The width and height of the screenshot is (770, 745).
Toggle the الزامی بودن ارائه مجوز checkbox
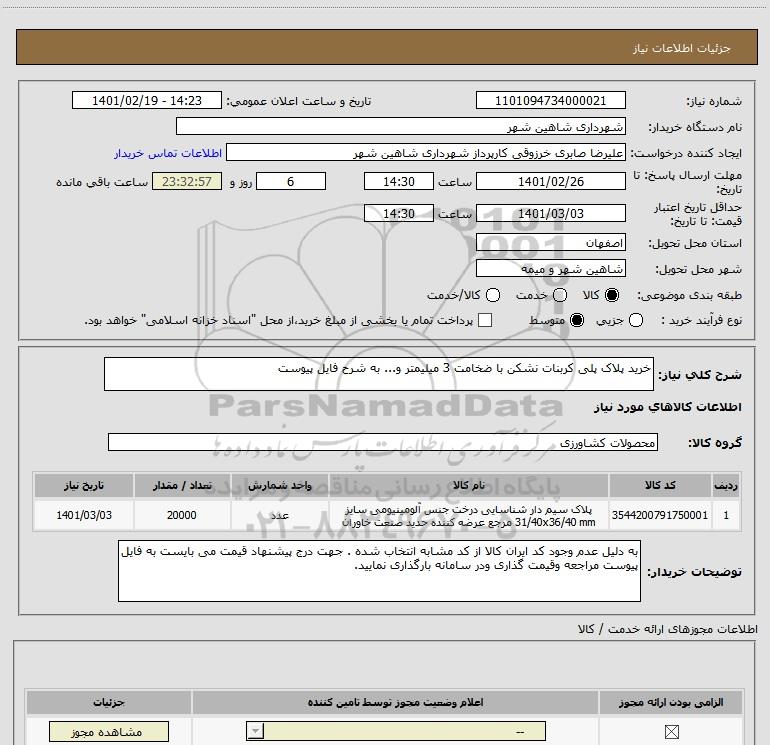pos(671,732)
